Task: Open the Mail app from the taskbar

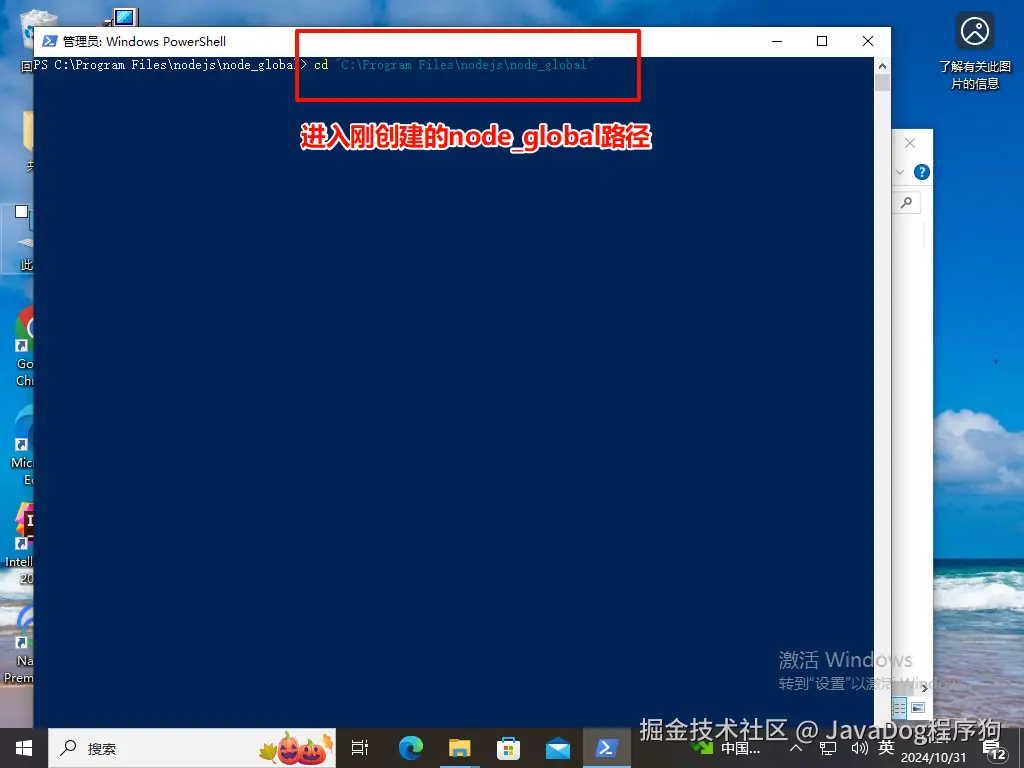Action: tap(558, 748)
